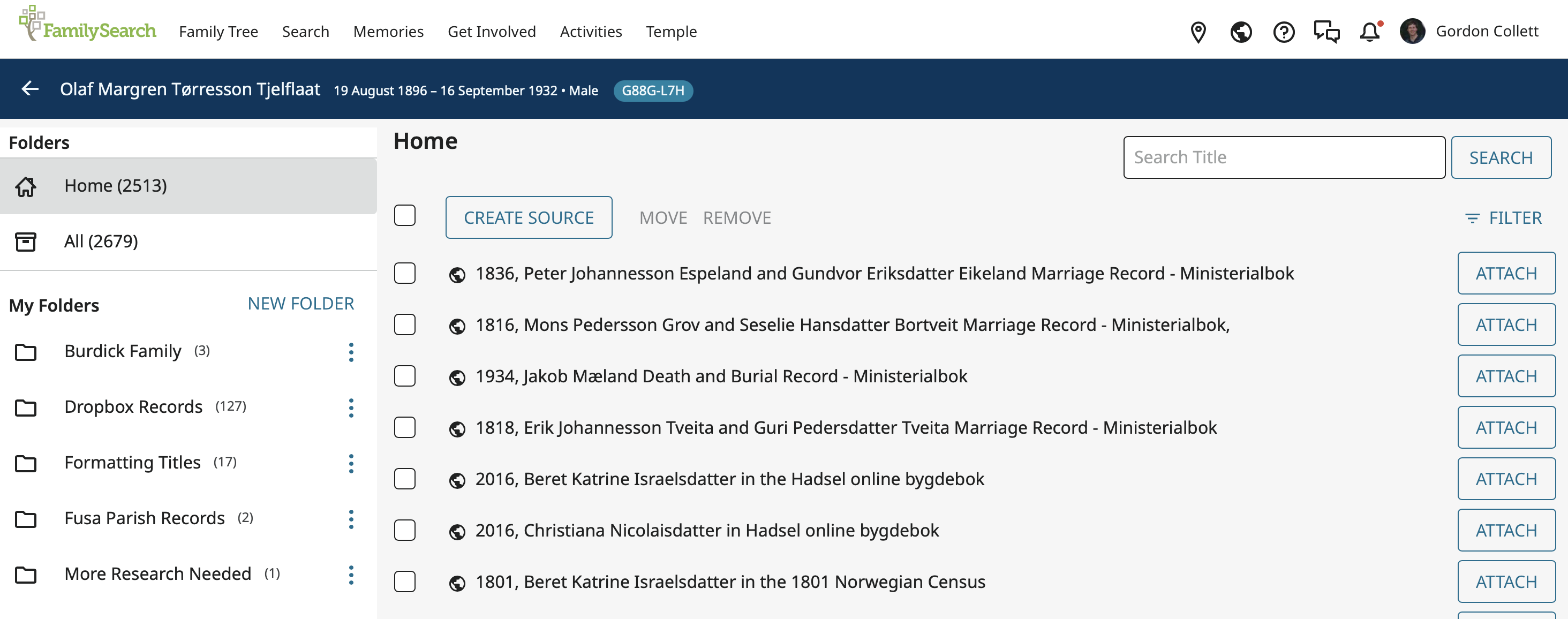Screen dimensions: 1568x619
Task: Open More Research Needed options menu
Action: (351, 575)
